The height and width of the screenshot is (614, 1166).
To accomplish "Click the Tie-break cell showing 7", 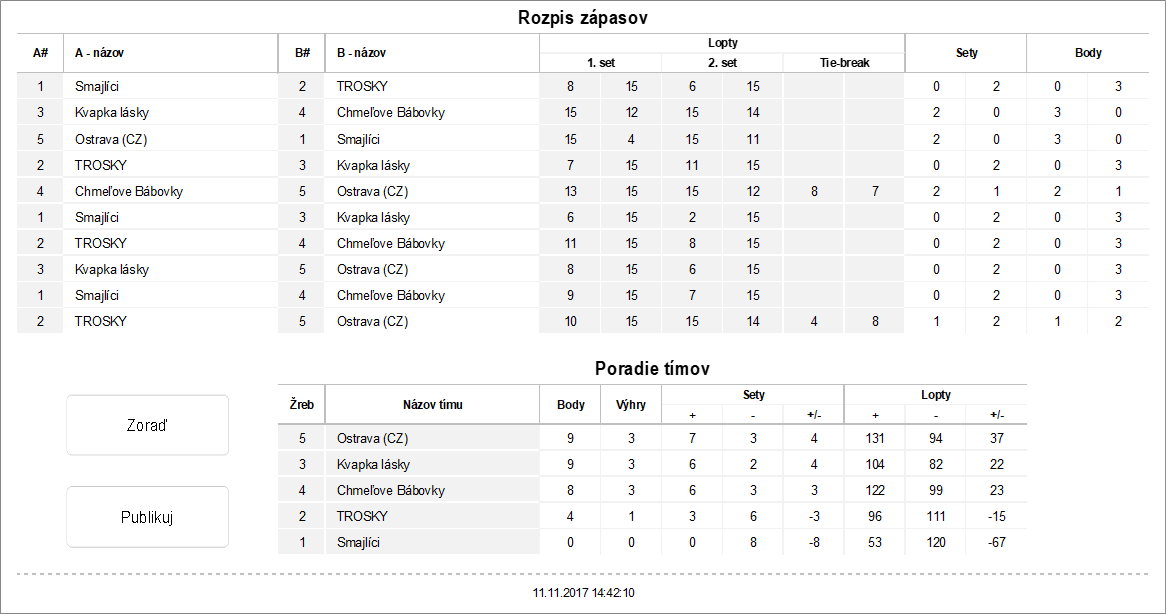I will coord(875,191).
